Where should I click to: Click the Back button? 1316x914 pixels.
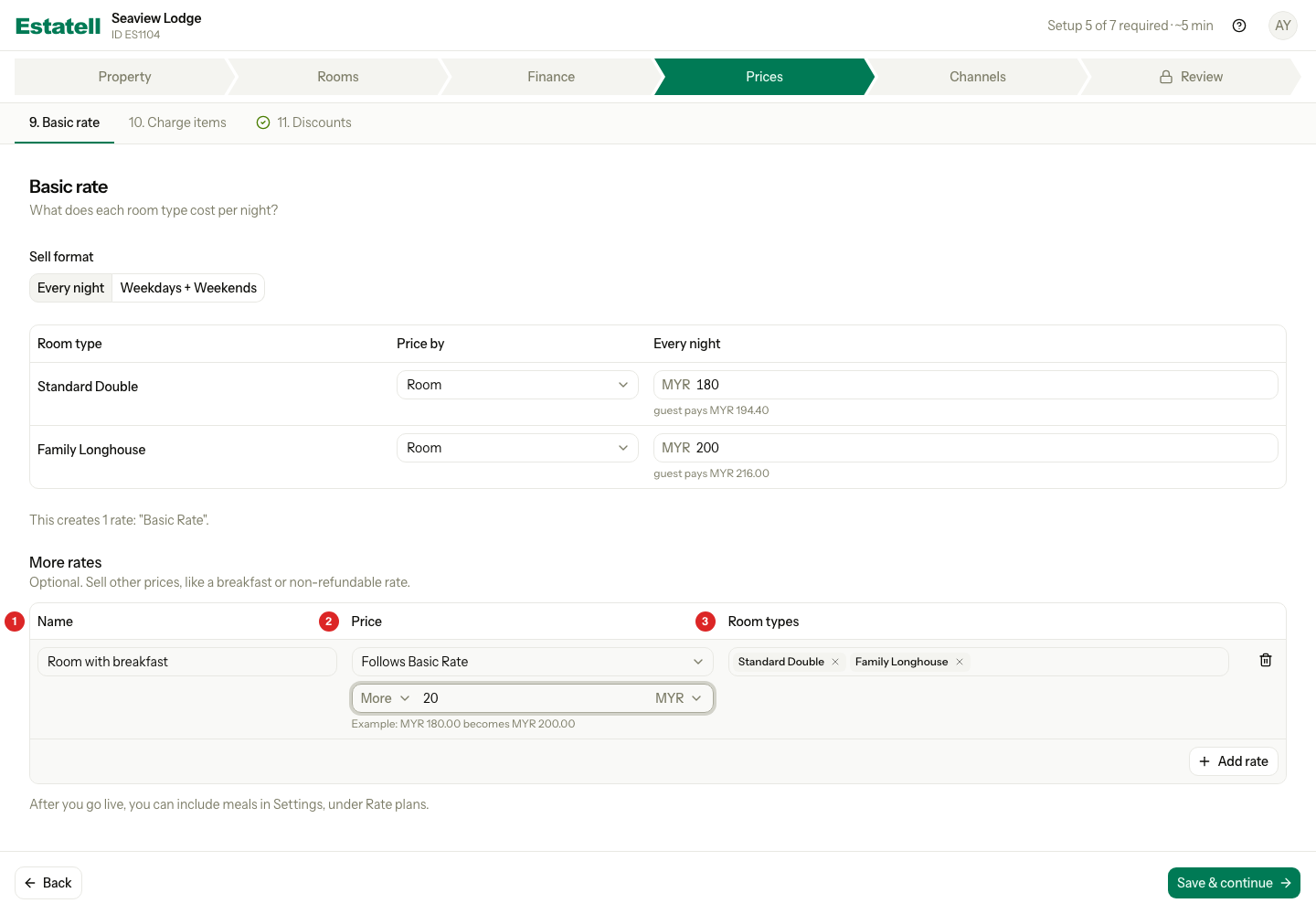click(48, 883)
